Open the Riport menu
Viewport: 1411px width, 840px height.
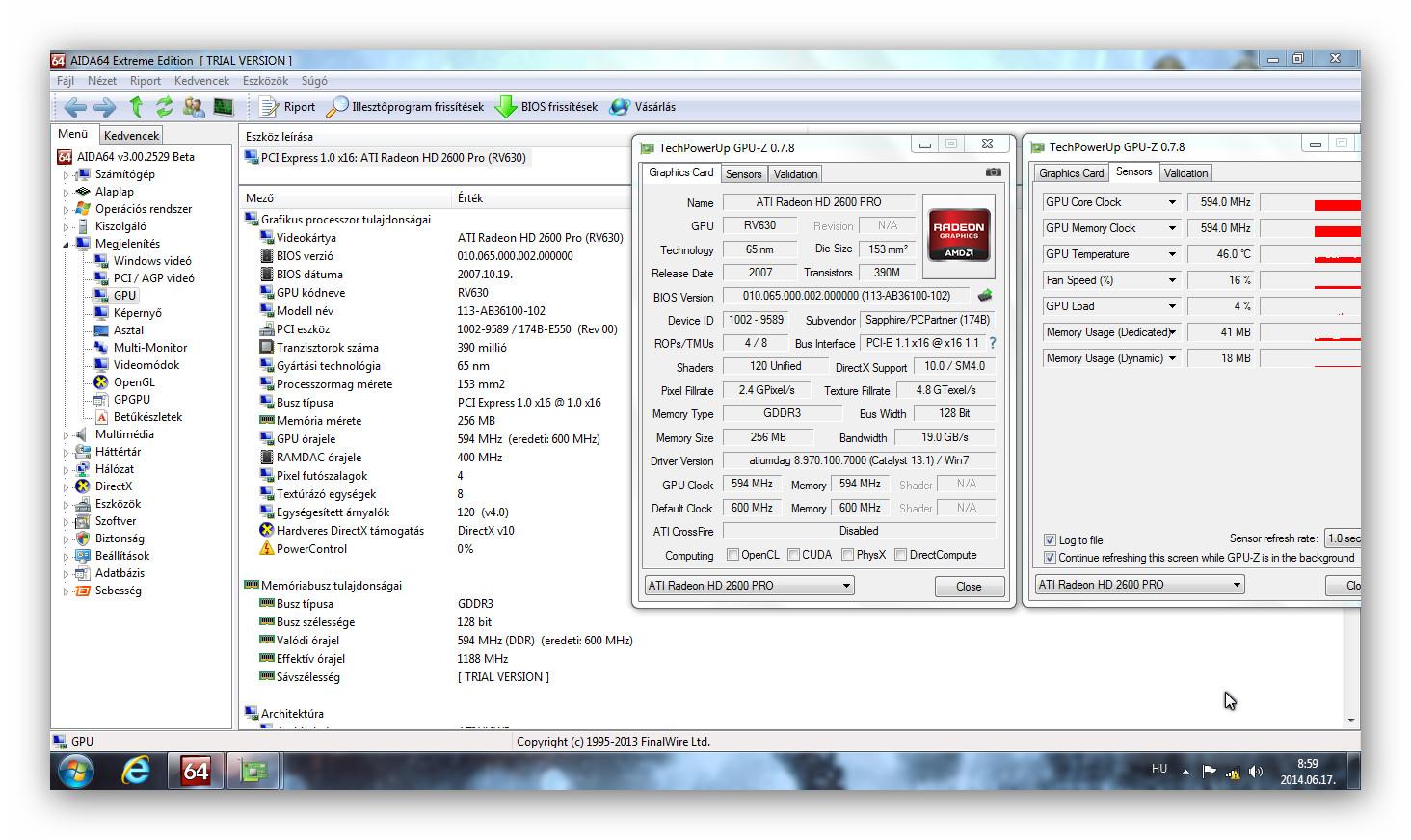146,81
